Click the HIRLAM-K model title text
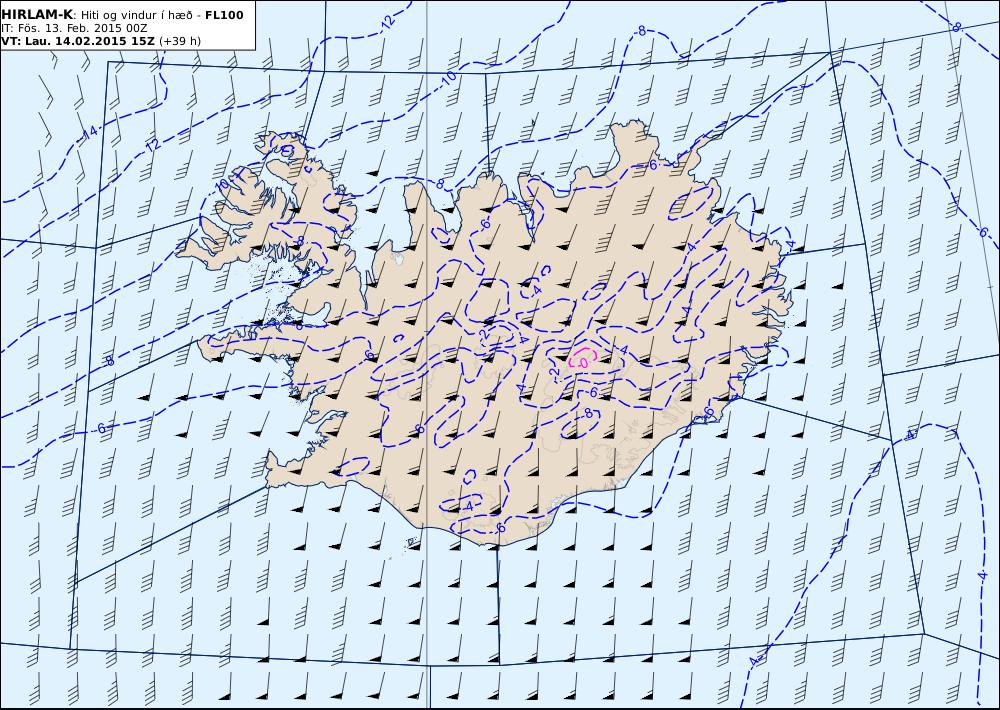 coord(38,15)
